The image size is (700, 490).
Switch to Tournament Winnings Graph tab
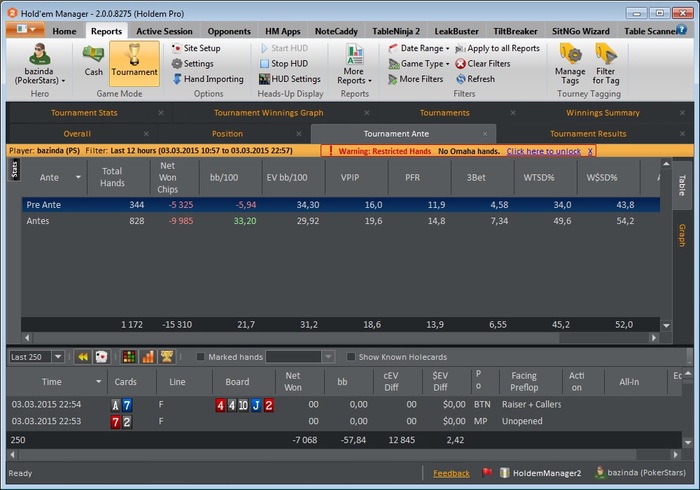tap(268, 113)
